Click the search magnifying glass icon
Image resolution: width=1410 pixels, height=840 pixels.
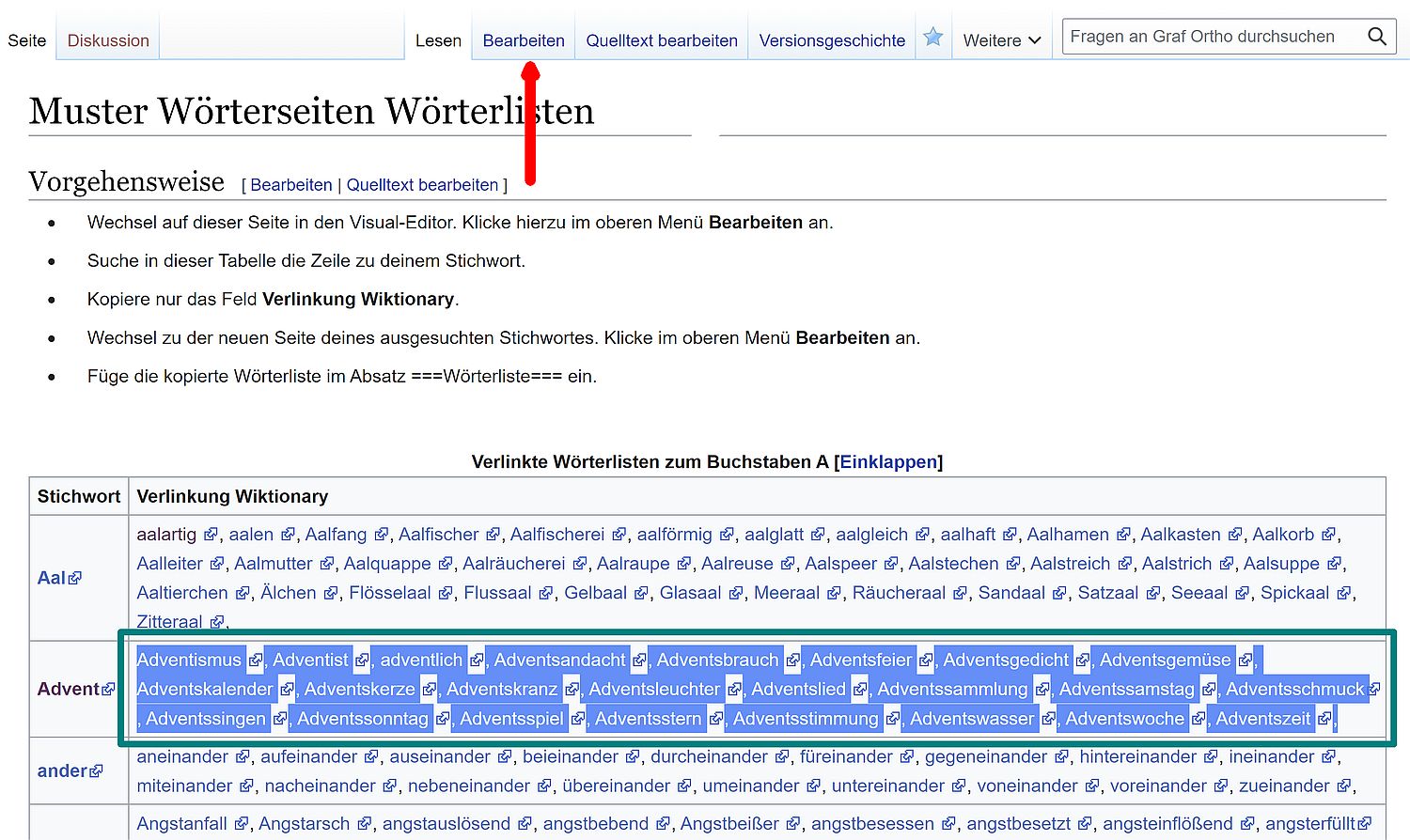[1376, 37]
